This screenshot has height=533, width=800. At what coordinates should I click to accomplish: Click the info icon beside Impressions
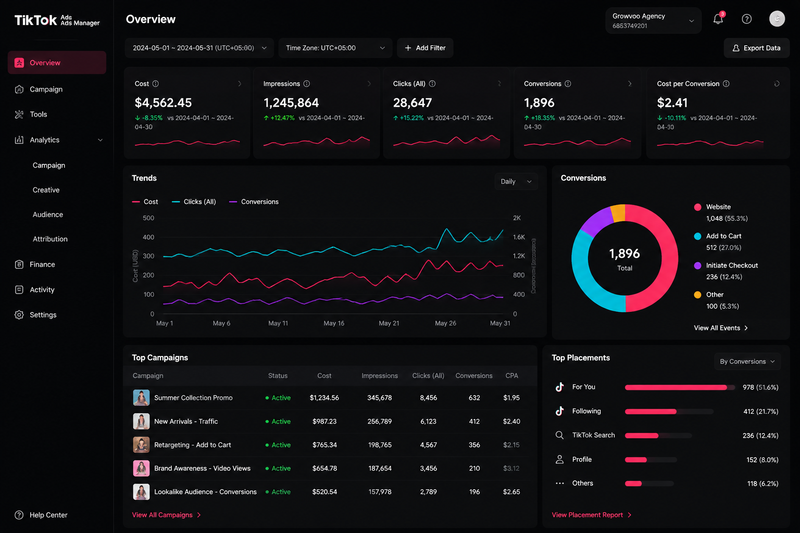307,84
